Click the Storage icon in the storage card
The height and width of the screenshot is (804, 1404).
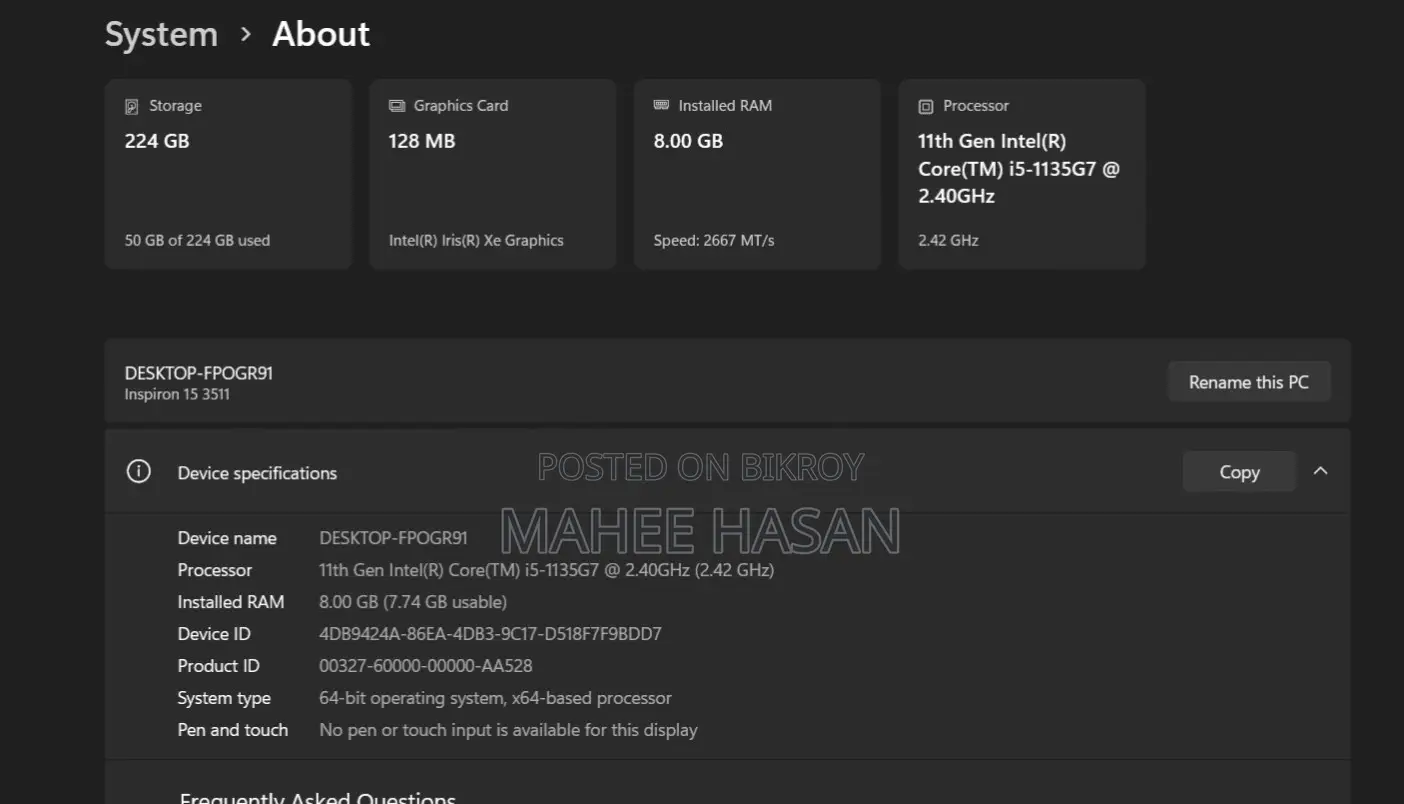[131, 106]
